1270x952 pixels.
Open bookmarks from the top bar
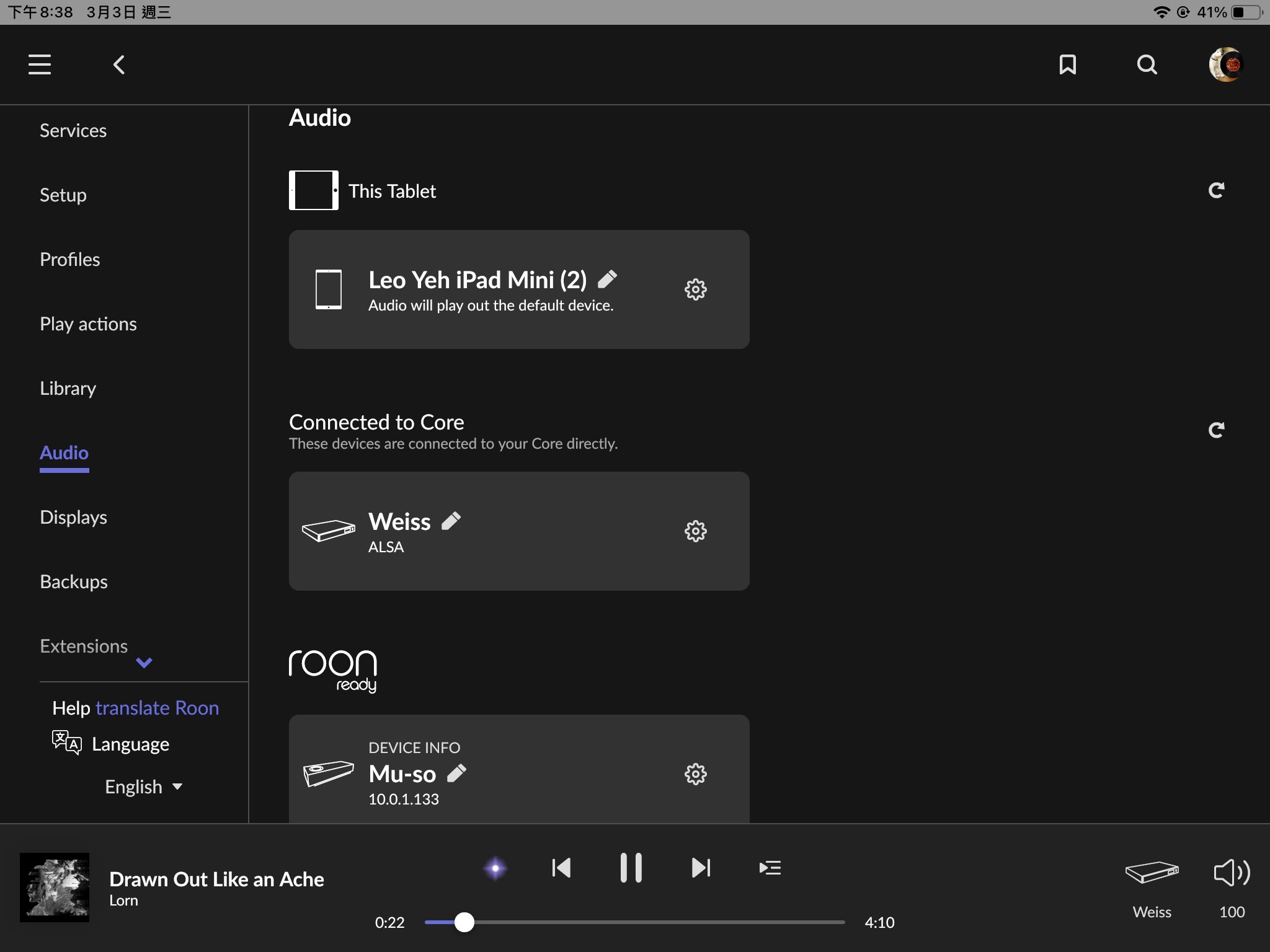coord(1067,64)
